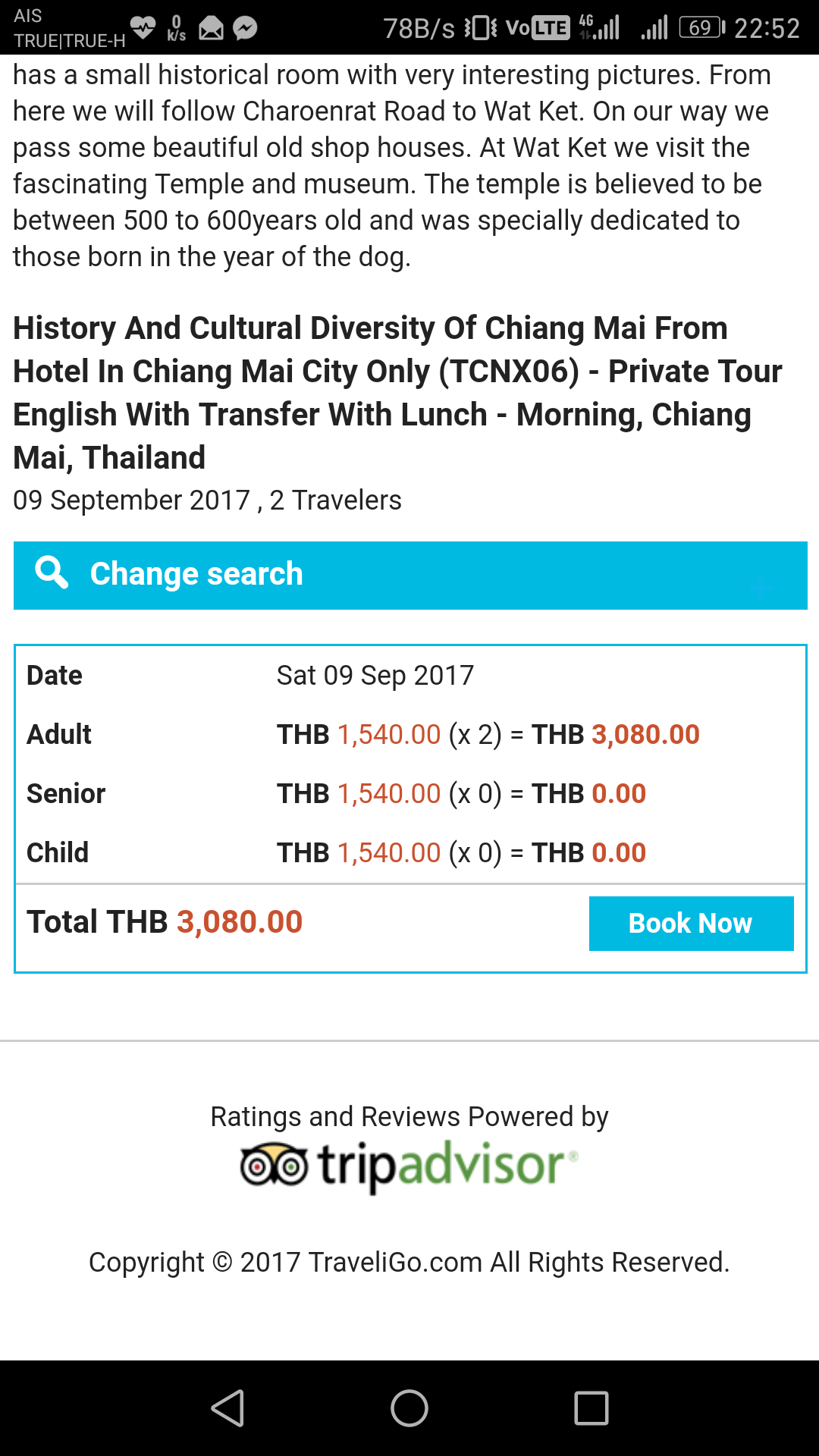Tap the Messenger notification icon
The width and height of the screenshot is (819, 1456).
click(x=245, y=29)
